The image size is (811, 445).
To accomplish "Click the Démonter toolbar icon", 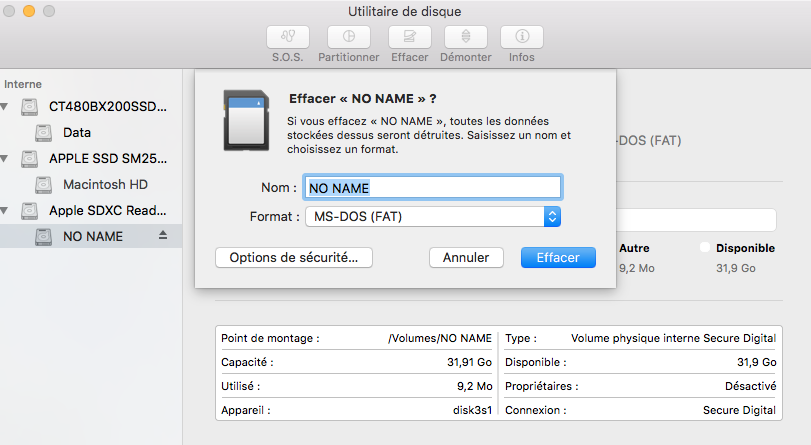I will coord(466,37).
